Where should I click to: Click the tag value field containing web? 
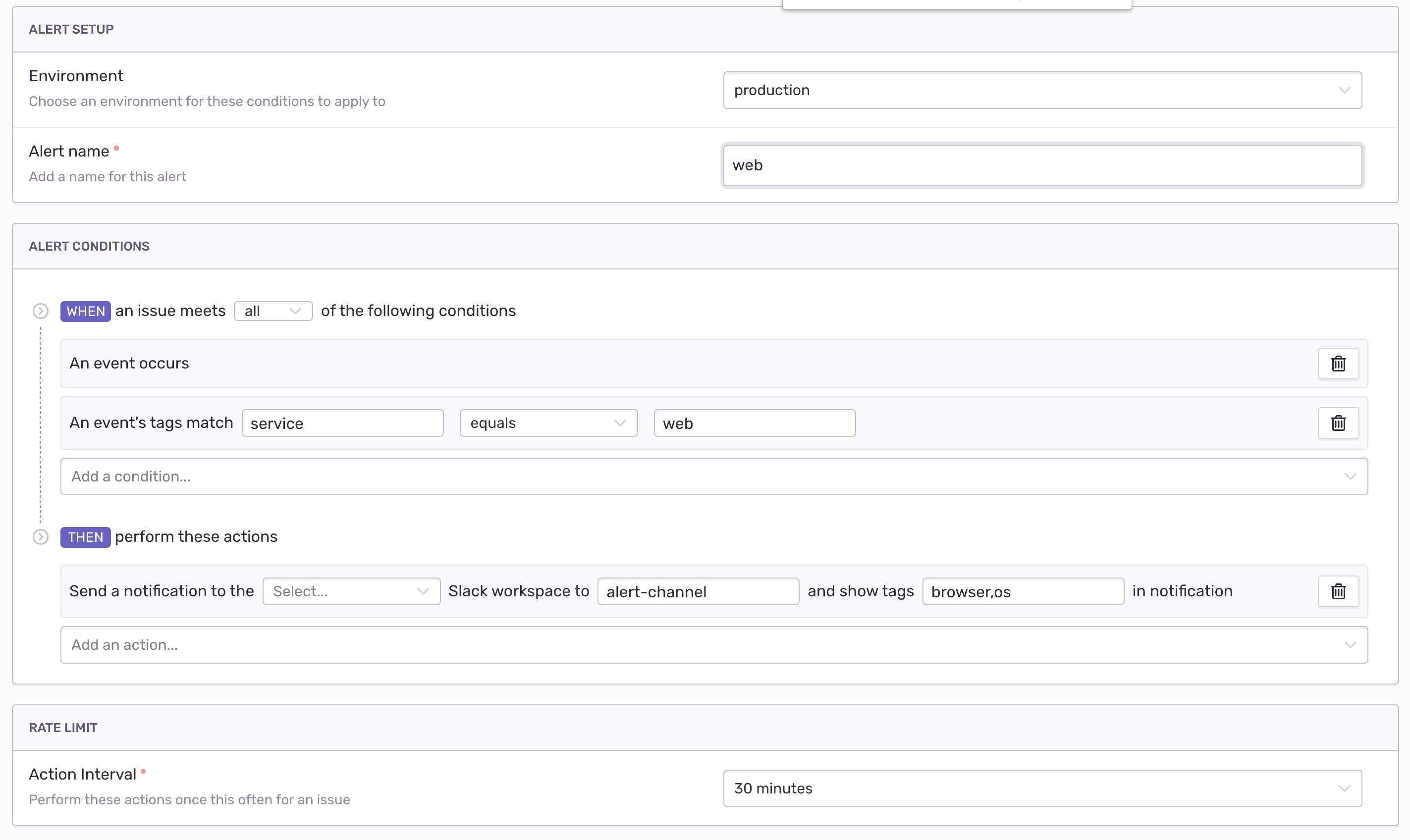click(x=754, y=423)
